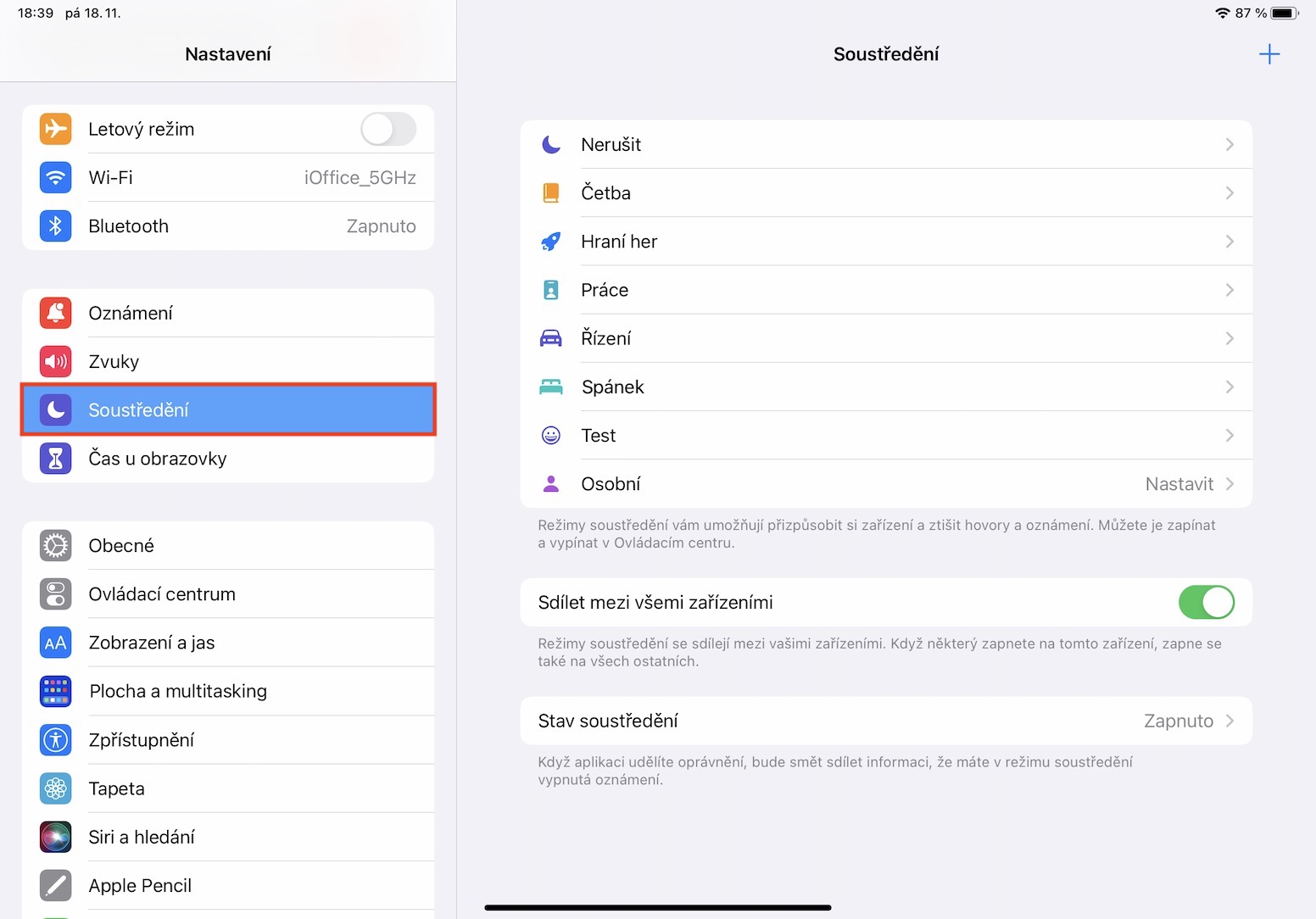Tap the Zpřístupnění accessibility icon

(x=56, y=740)
